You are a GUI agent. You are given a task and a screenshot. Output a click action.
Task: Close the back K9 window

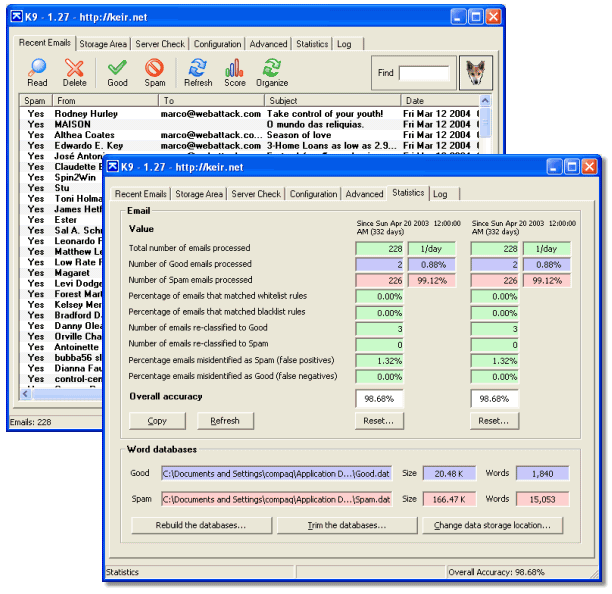(493, 17)
